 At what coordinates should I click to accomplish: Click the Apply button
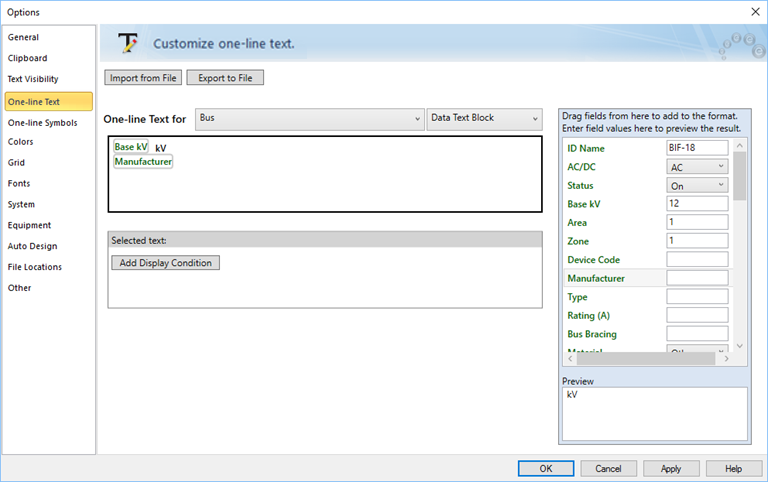(671, 468)
